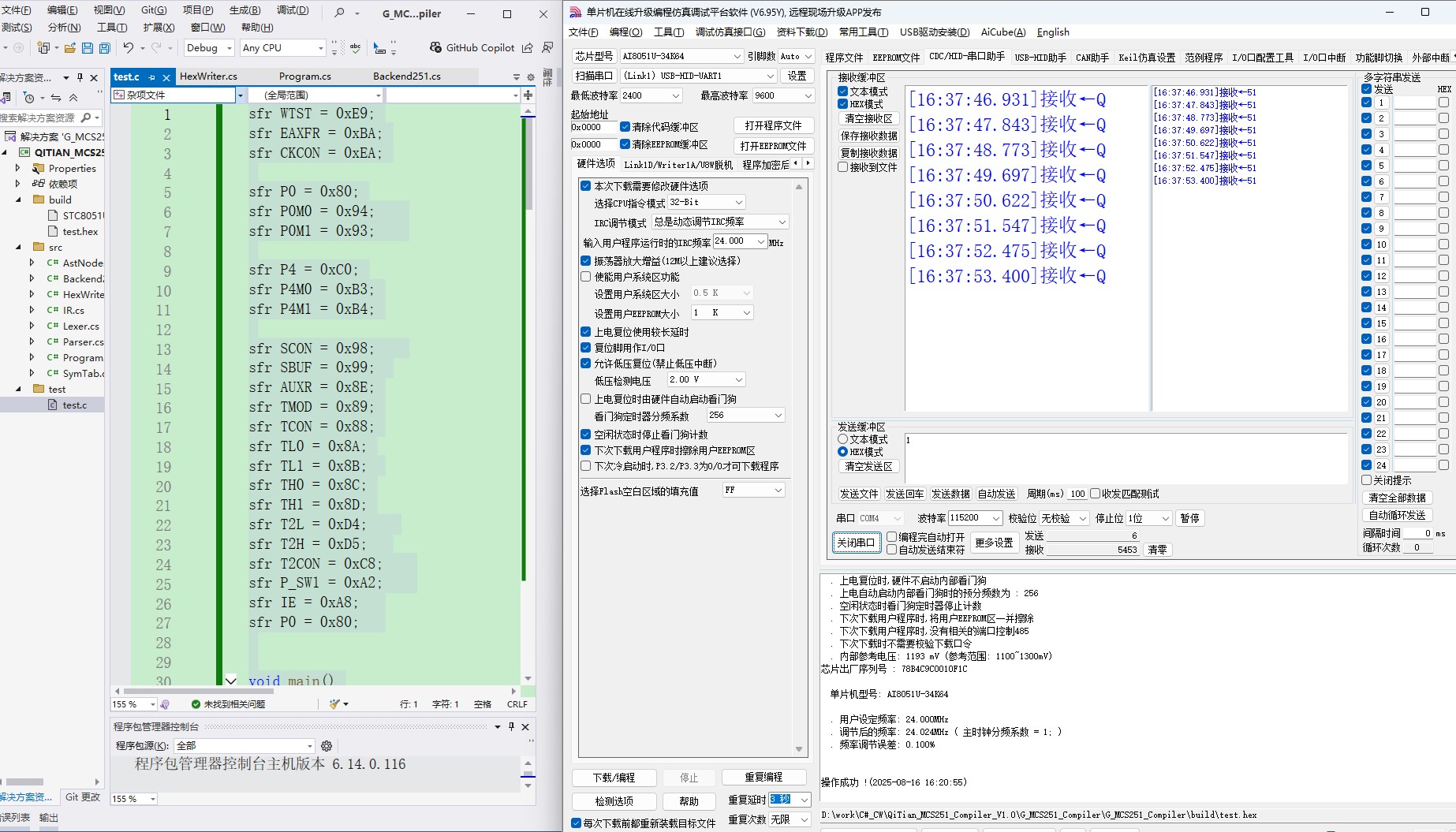Open the 资料下载 menu

click(x=802, y=32)
